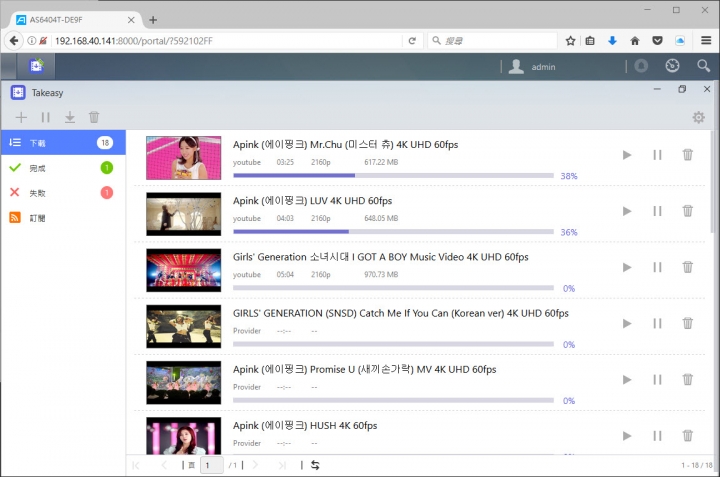720x477 pixels.
Task: Click the Takeasy app icon in ADM taskbar
Action: pos(36,66)
